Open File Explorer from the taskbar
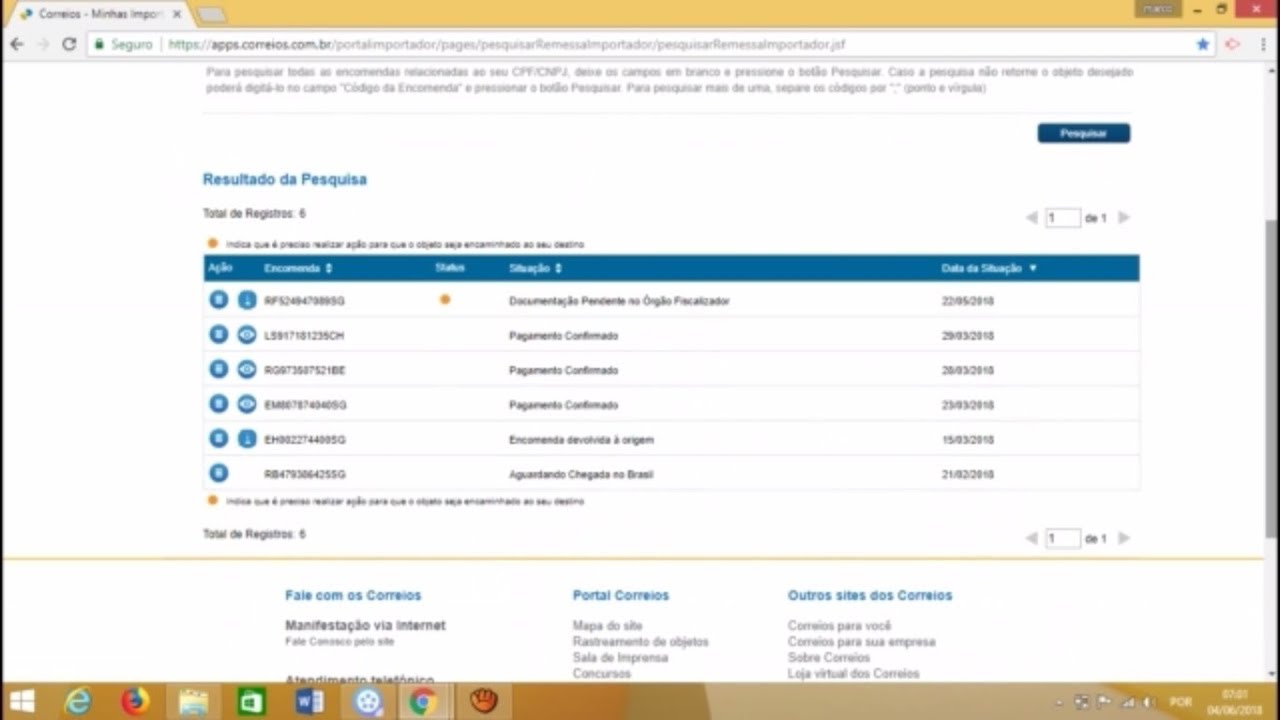The image size is (1280, 720). 193,702
